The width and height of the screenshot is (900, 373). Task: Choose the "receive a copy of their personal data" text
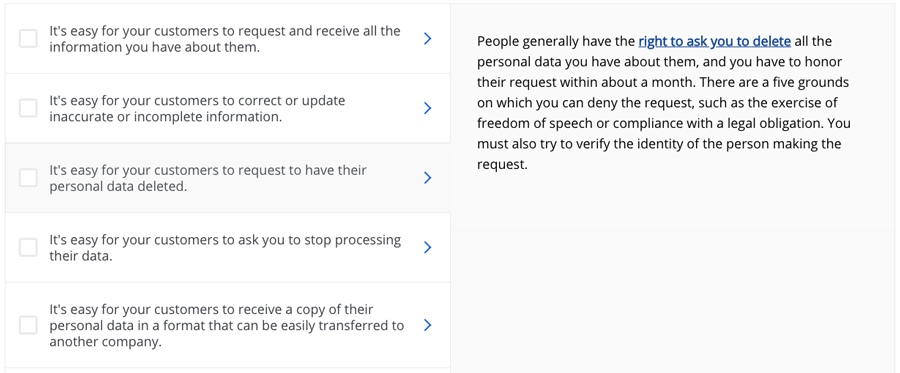(x=226, y=325)
